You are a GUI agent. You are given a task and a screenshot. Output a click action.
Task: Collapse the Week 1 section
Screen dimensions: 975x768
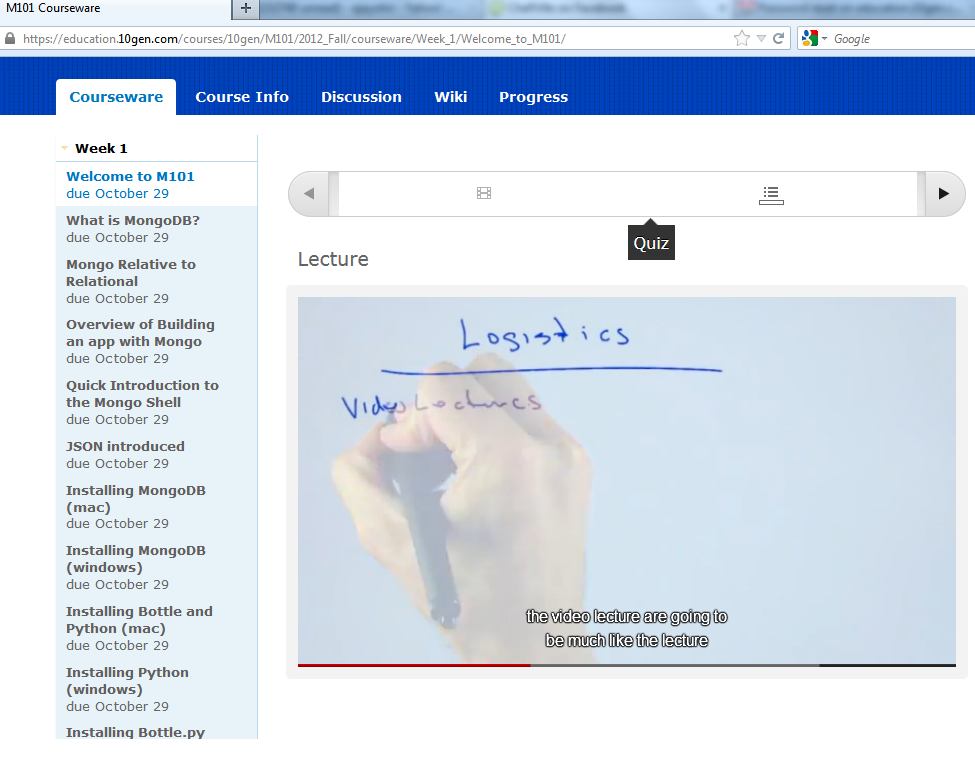(x=65, y=148)
